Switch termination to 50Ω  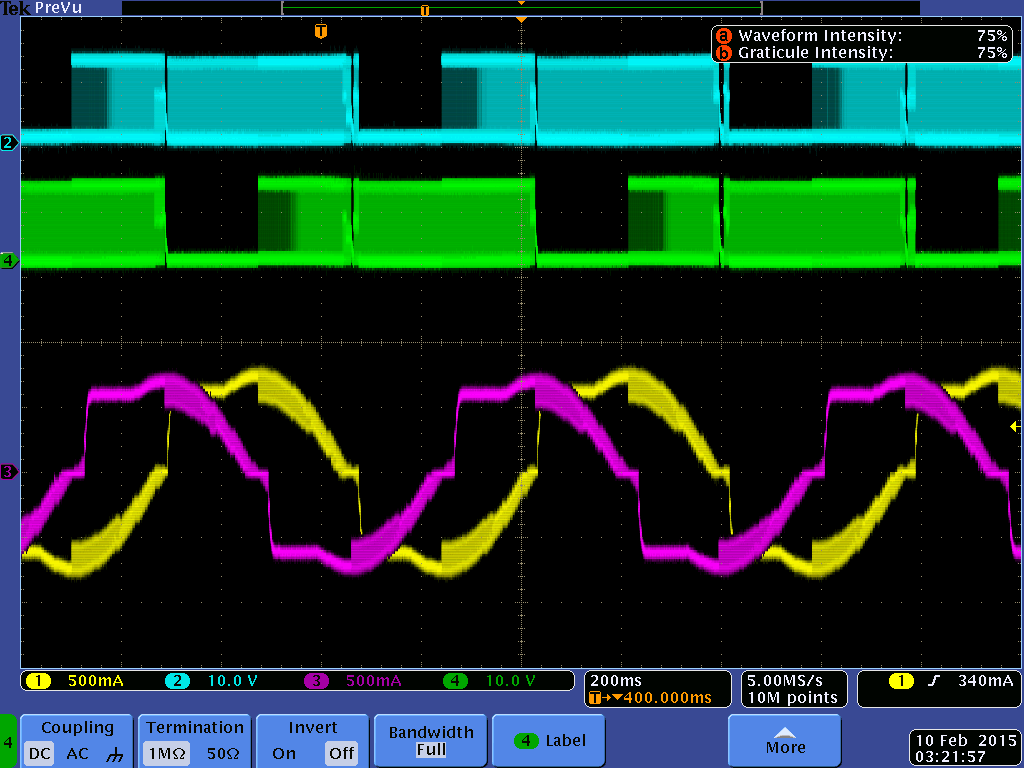pyautogui.click(x=222, y=753)
